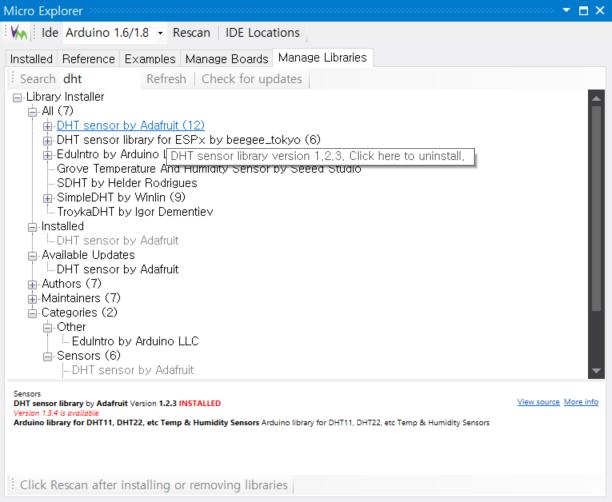The image size is (612, 502).
Task: Maximize the Micro Explorer panel
Action: click(x=584, y=11)
